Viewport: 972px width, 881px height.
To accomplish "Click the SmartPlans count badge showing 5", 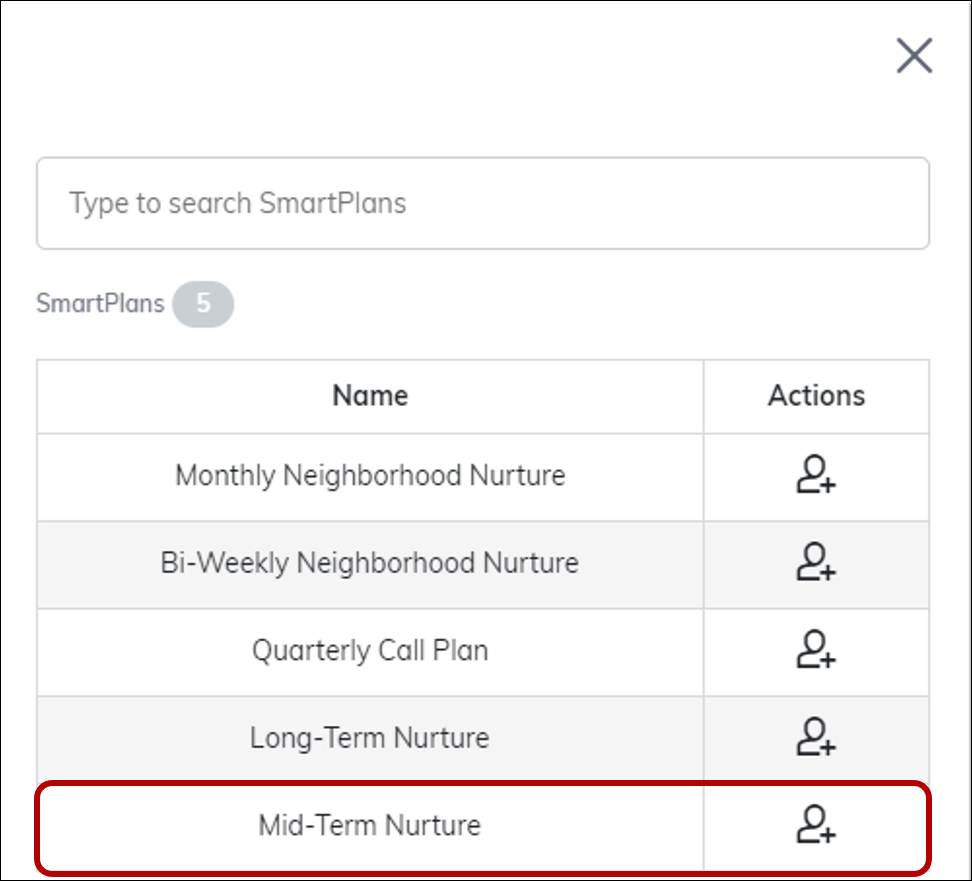I will pyautogui.click(x=203, y=304).
